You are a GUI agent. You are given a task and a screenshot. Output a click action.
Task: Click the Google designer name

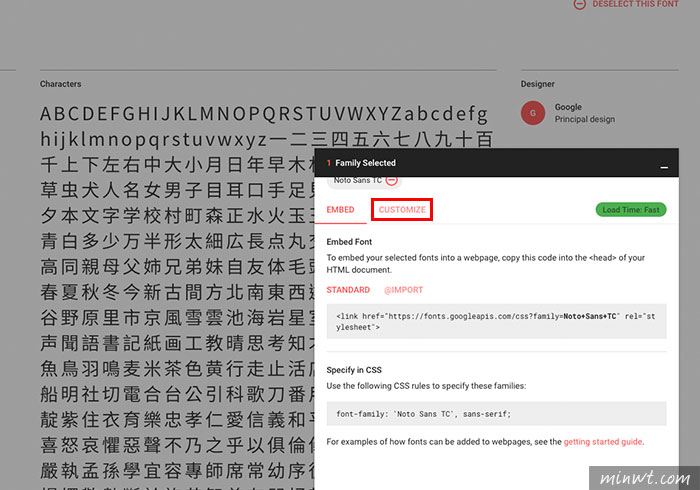[568, 107]
